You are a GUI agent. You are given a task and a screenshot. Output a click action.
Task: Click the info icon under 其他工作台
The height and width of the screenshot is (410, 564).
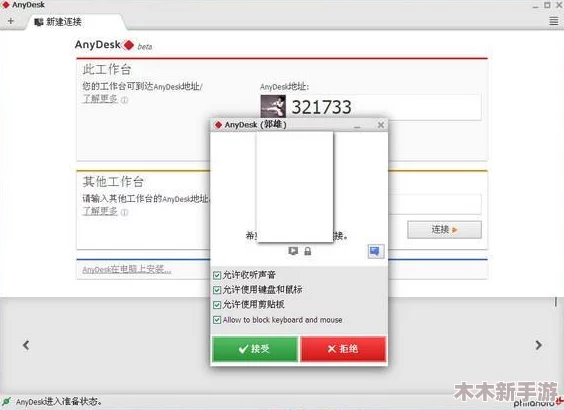pos(124,212)
